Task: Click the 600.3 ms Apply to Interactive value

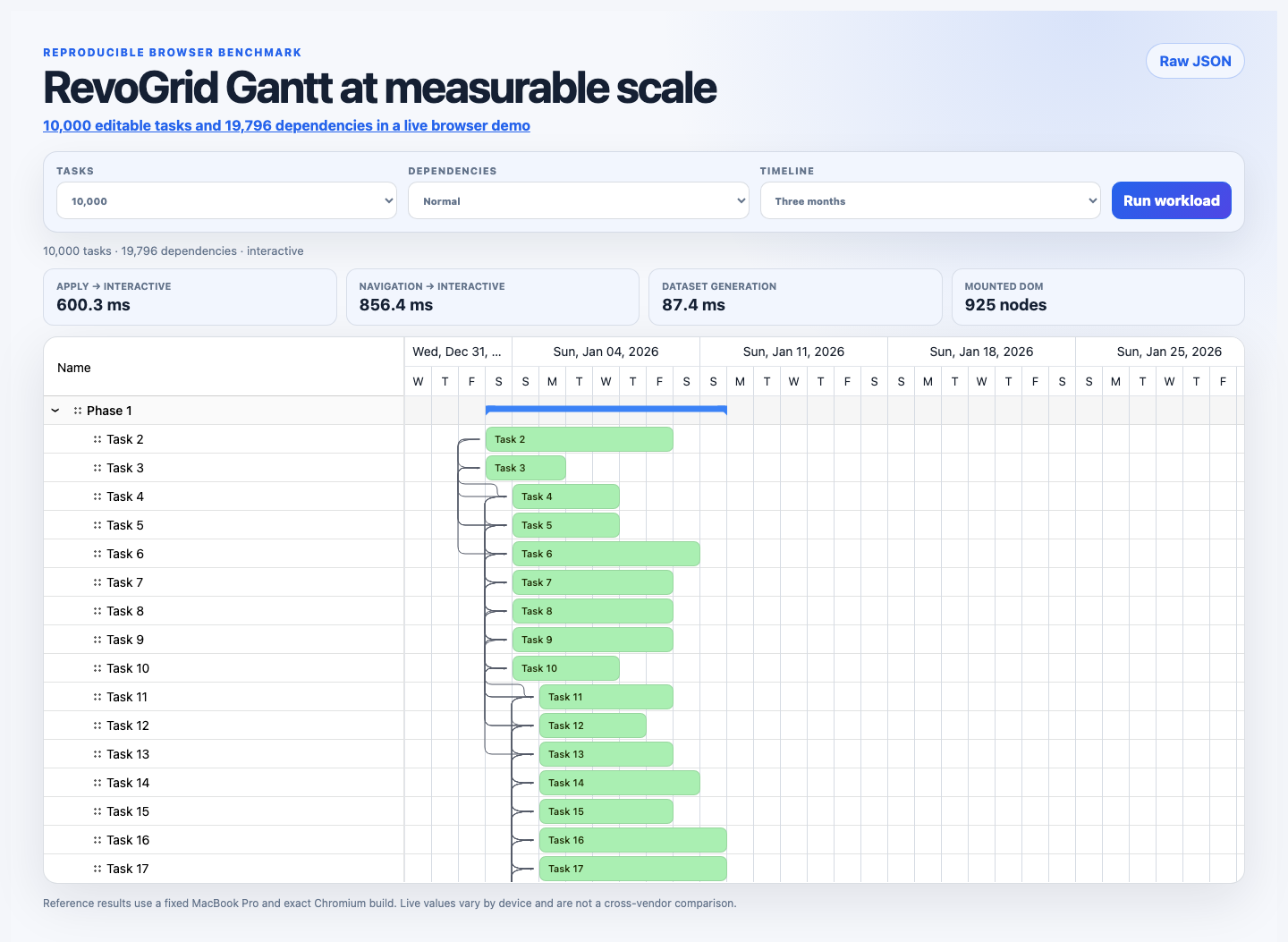Action: point(93,305)
